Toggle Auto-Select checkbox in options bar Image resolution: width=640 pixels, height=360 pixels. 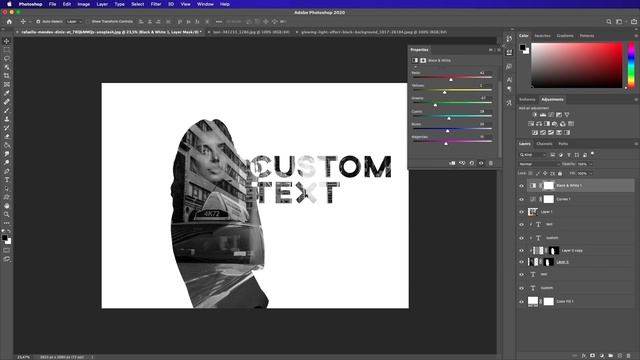point(38,22)
